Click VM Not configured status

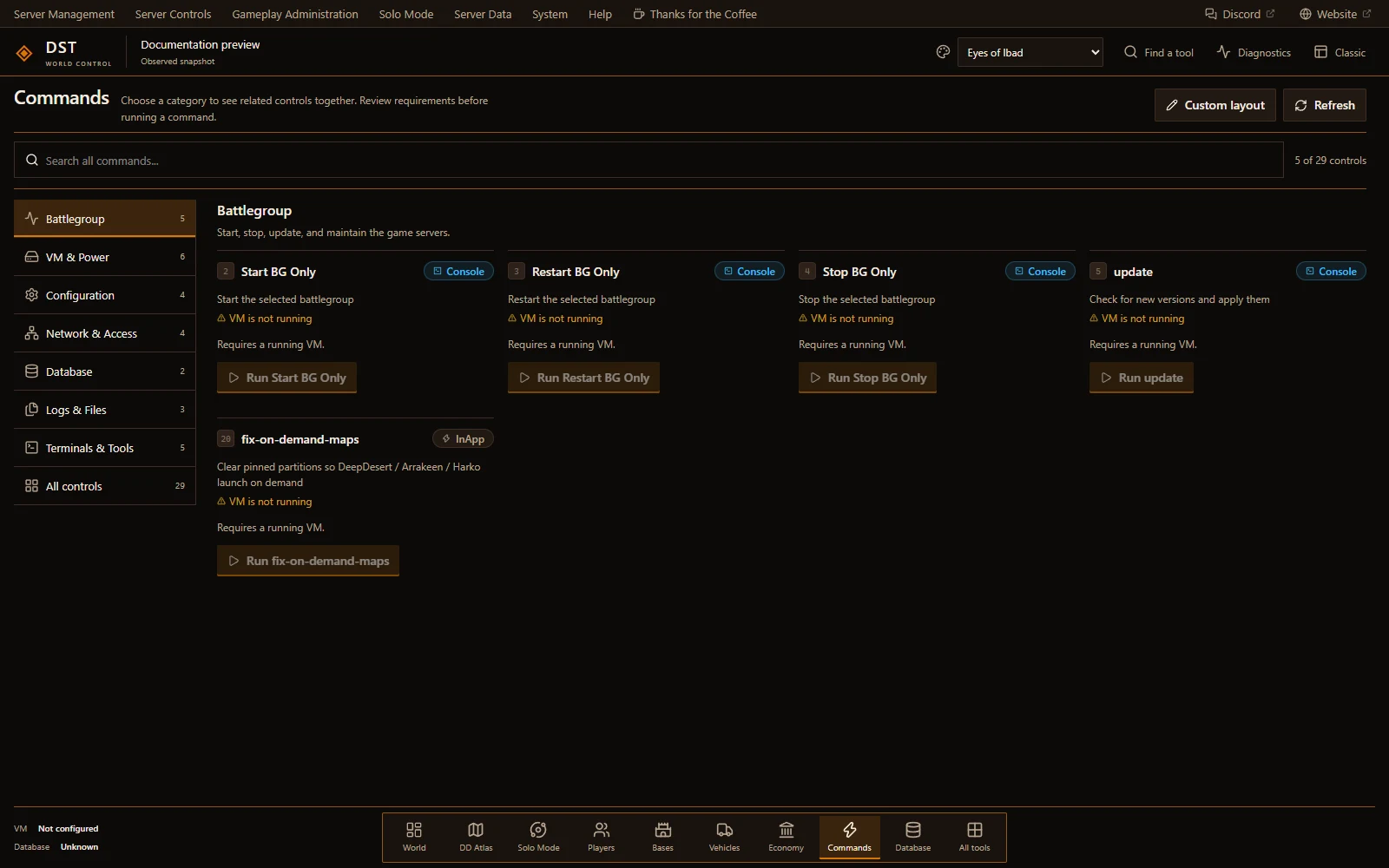(x=56, y=828)
